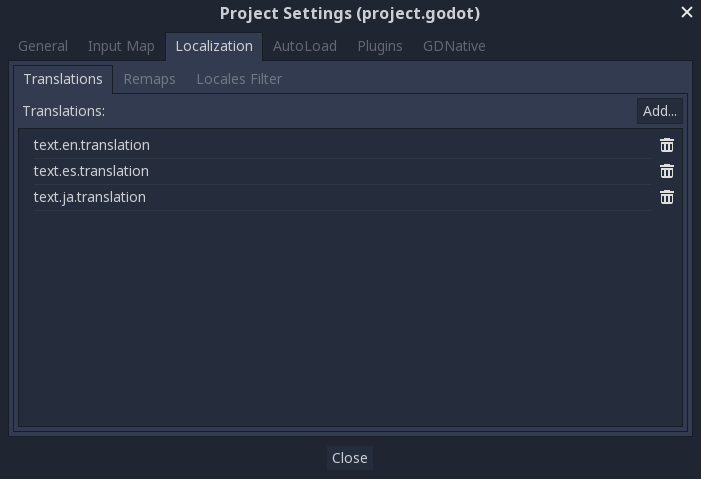Switch to the GDNative tab
Viewport: 701px width, 479px height.
pos(454,46)
